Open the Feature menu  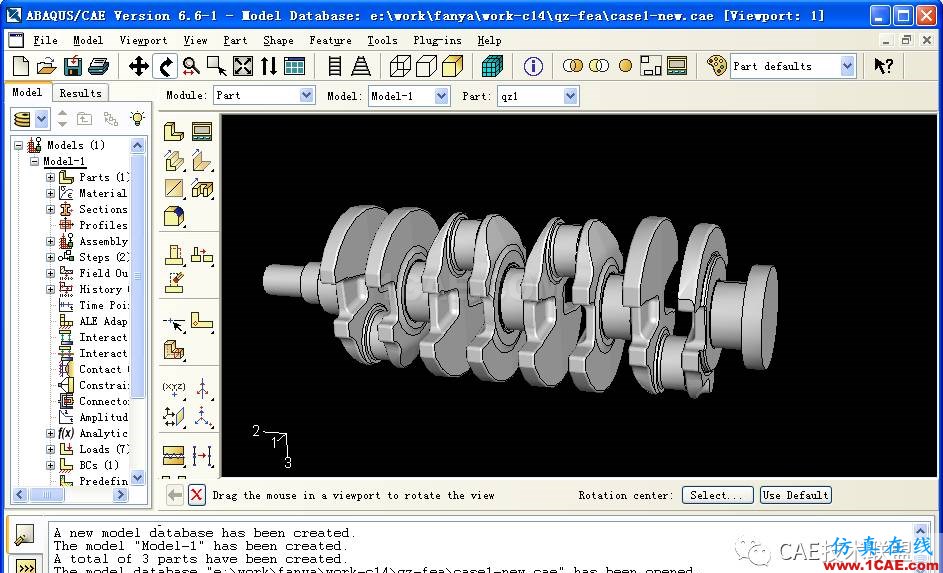(x=330, y=40)
